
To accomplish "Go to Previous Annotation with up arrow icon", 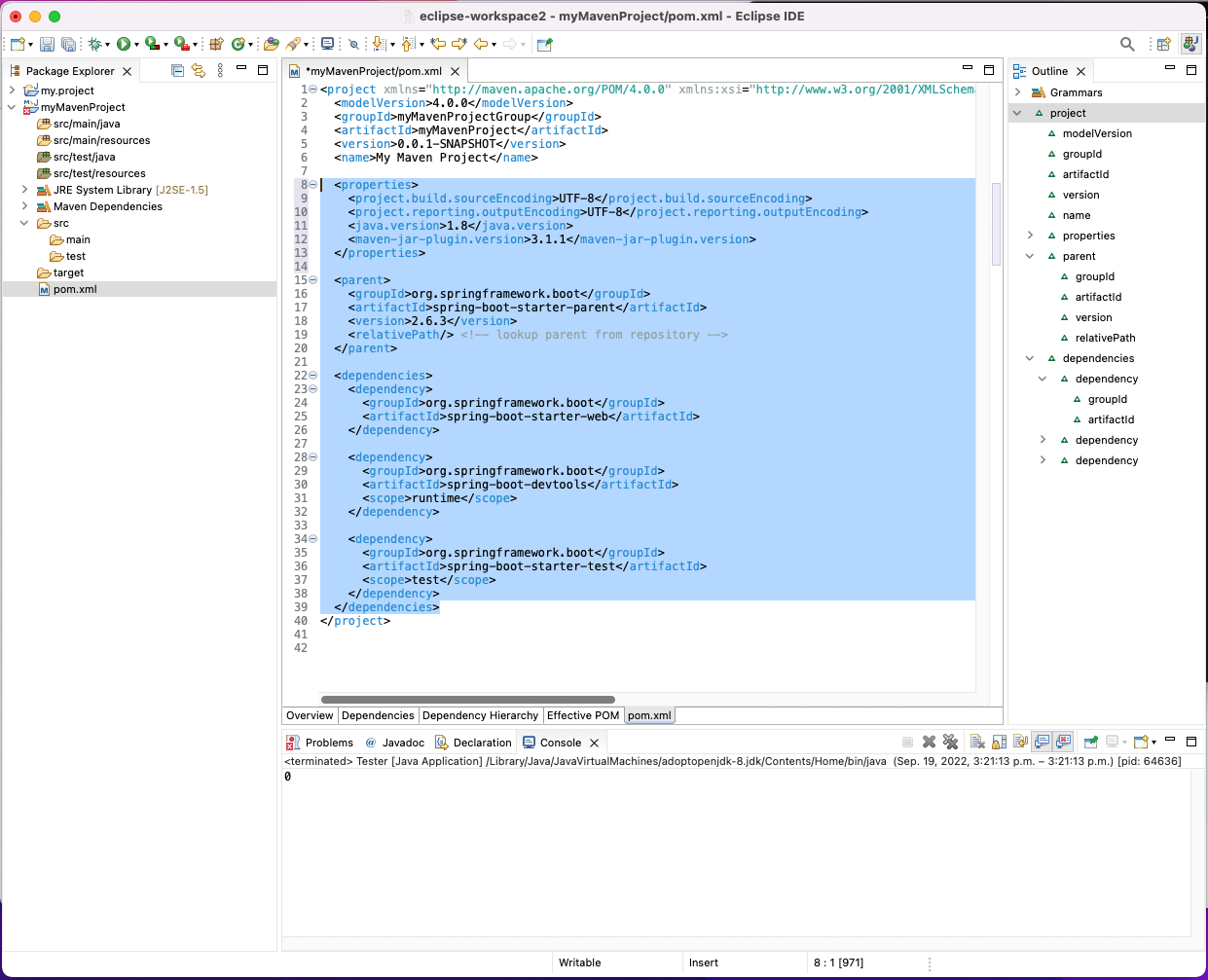I will point(408,44).
